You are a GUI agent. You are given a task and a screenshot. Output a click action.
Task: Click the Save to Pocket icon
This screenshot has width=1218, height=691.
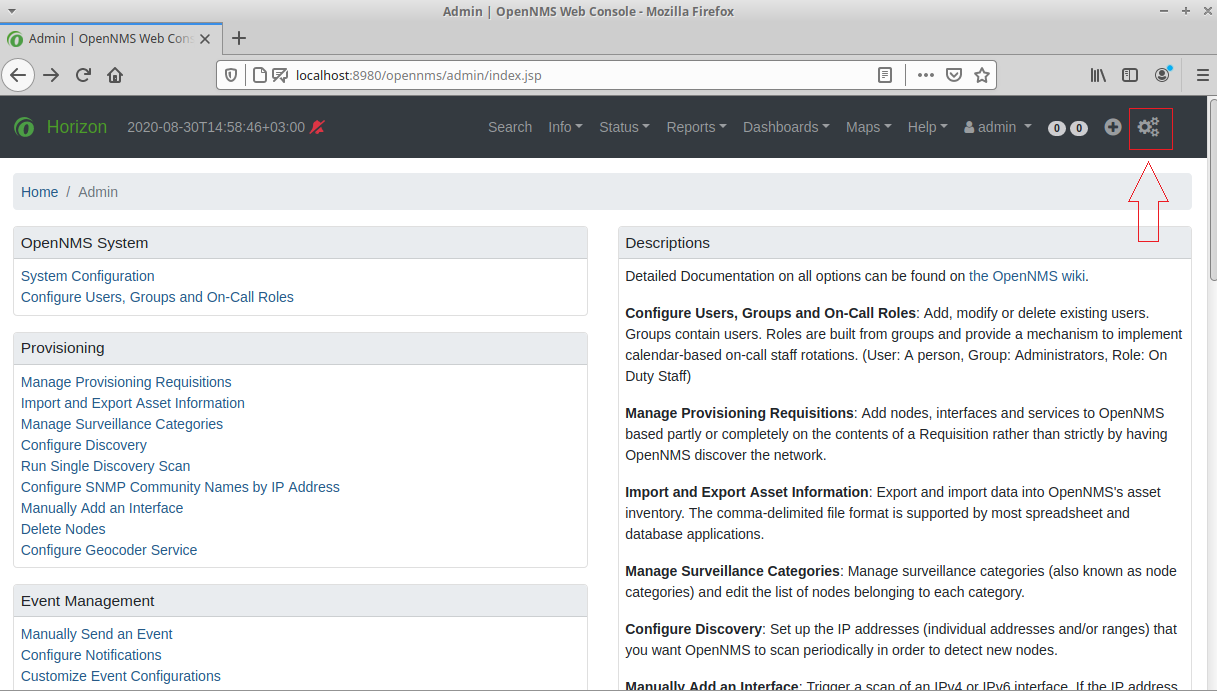[x=954, y=75]
